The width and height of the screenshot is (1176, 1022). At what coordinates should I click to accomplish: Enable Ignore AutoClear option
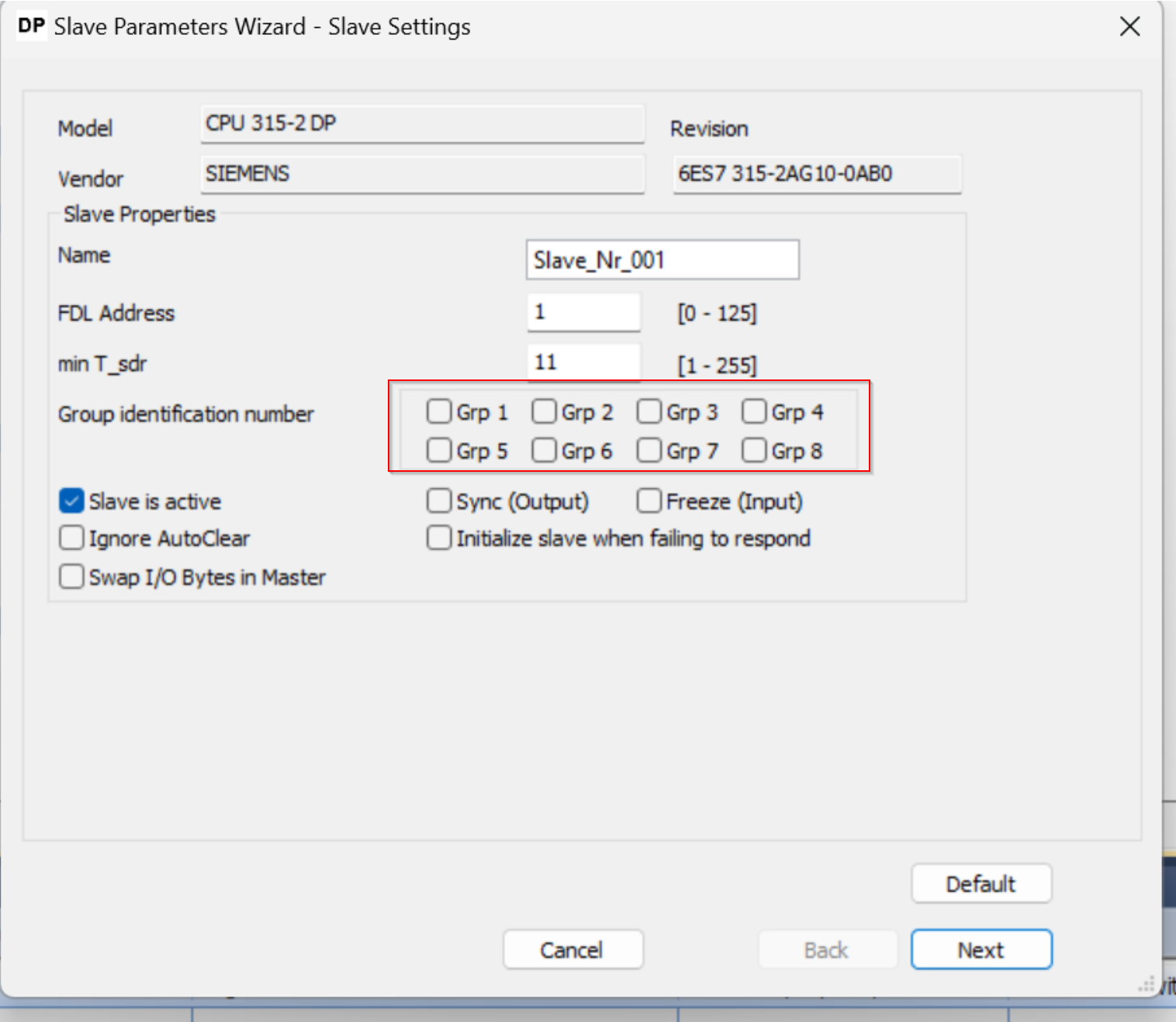coord(71,538)
